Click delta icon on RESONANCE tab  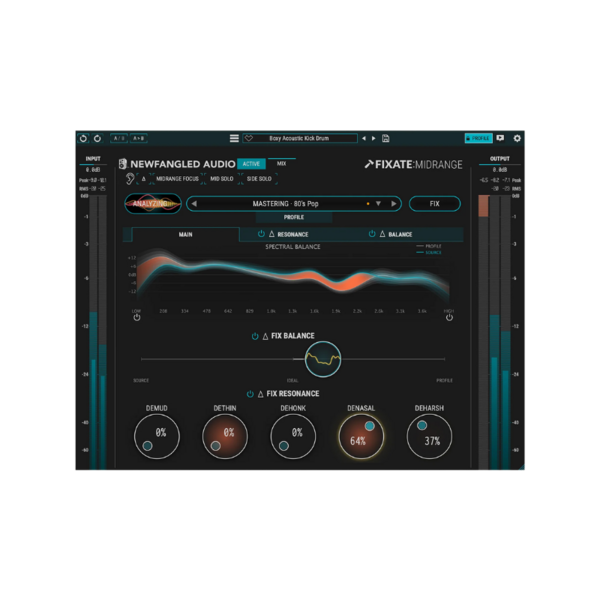272,234
